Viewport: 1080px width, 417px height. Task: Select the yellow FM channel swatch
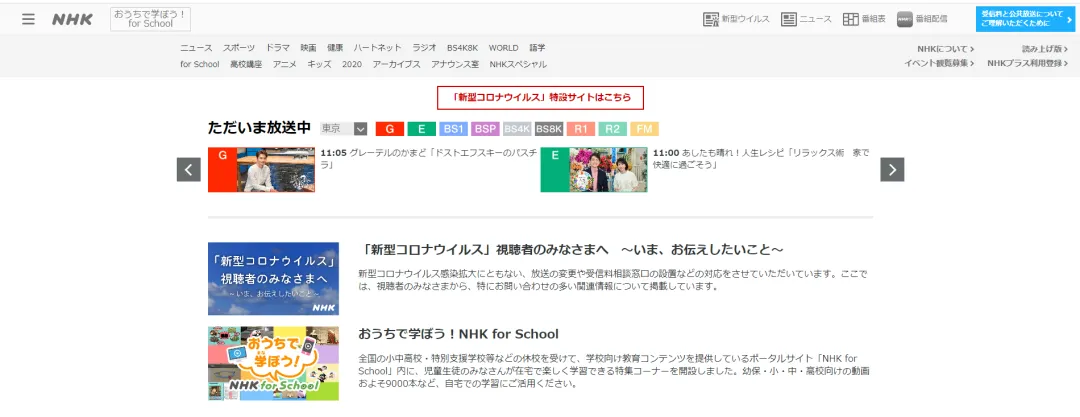click(x=644, y=129)
